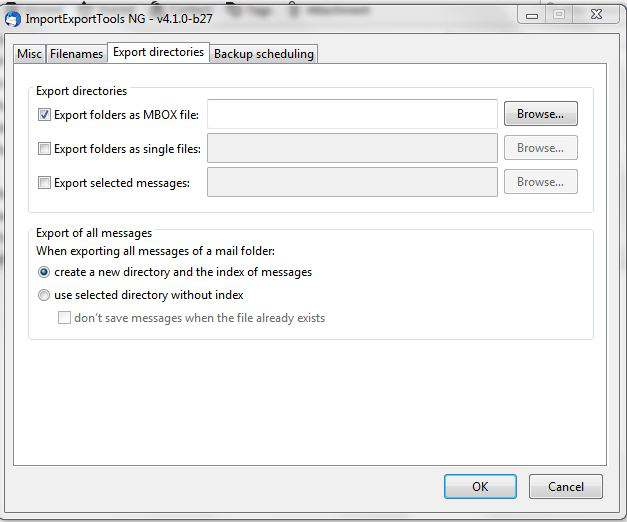The image size is (627, 522).
Task: Browse for the selected messages directory
Action: click(x=541, y=182)
